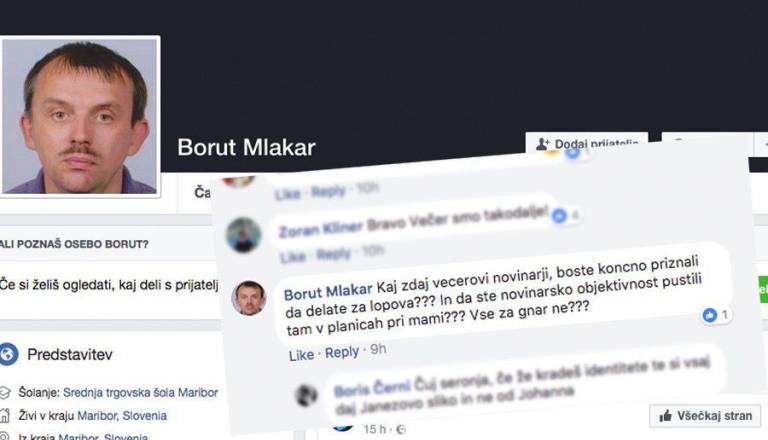Click the Všečkaj stran button
This screenshot has height=440, width=768.
pyautogui.click(x=705, y=416)
